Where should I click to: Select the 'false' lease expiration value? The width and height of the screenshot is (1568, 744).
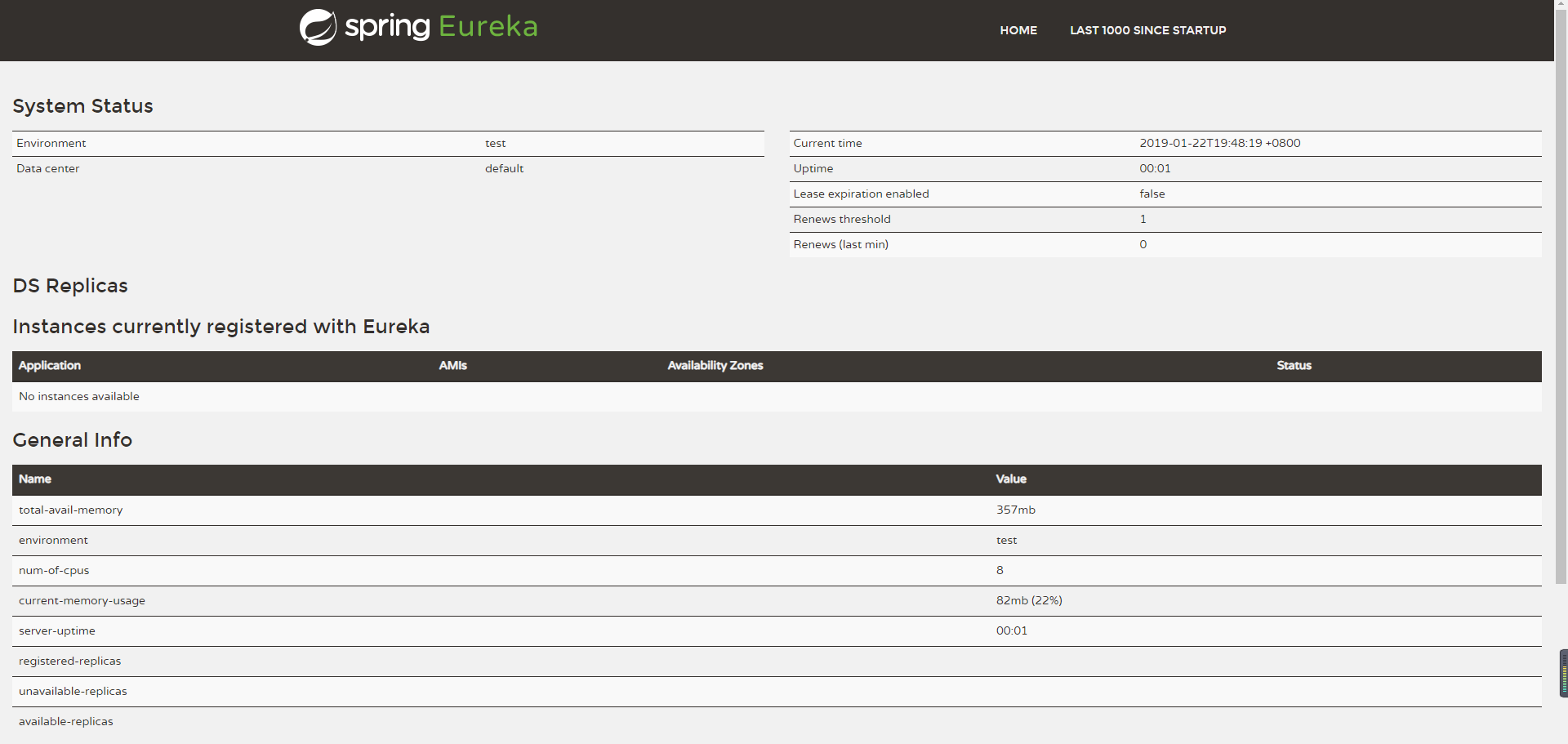(1151, 194)
